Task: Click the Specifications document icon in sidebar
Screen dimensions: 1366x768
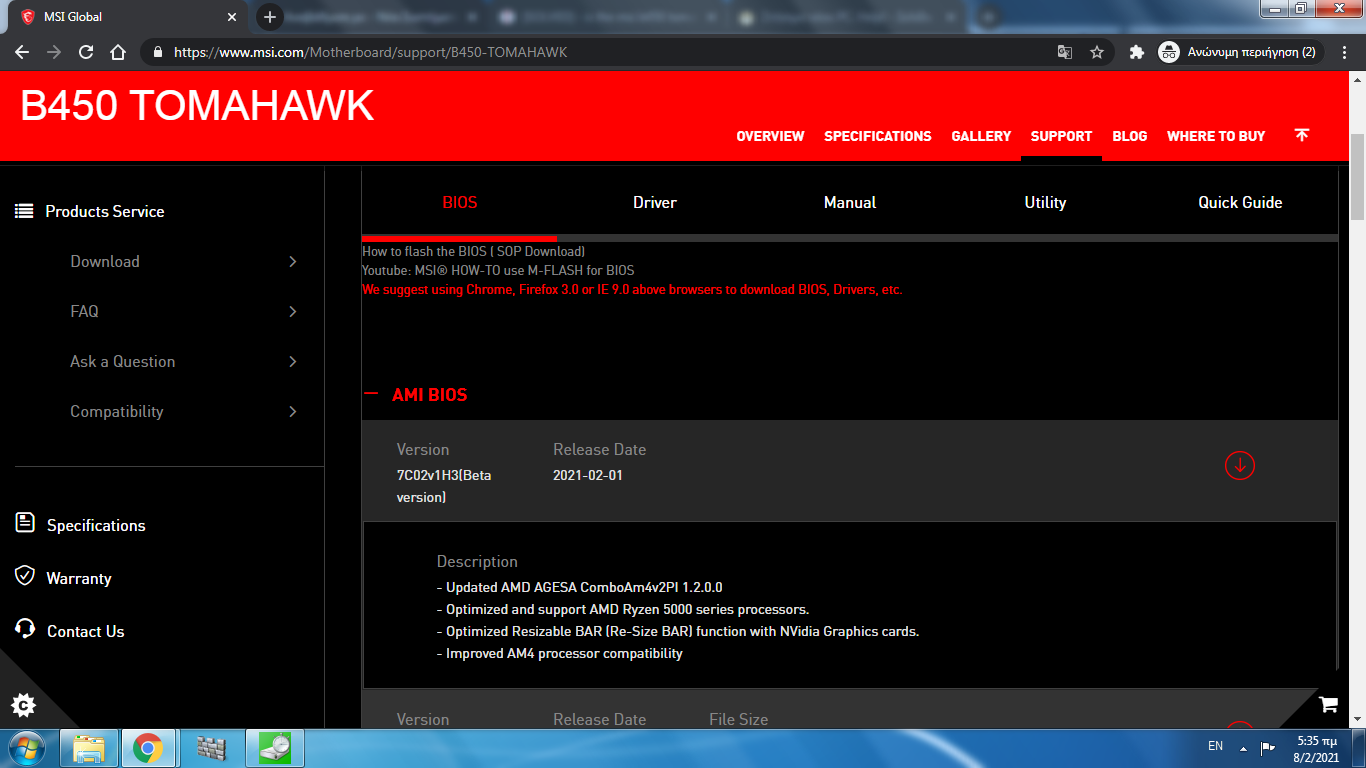Action: point(25,523)
